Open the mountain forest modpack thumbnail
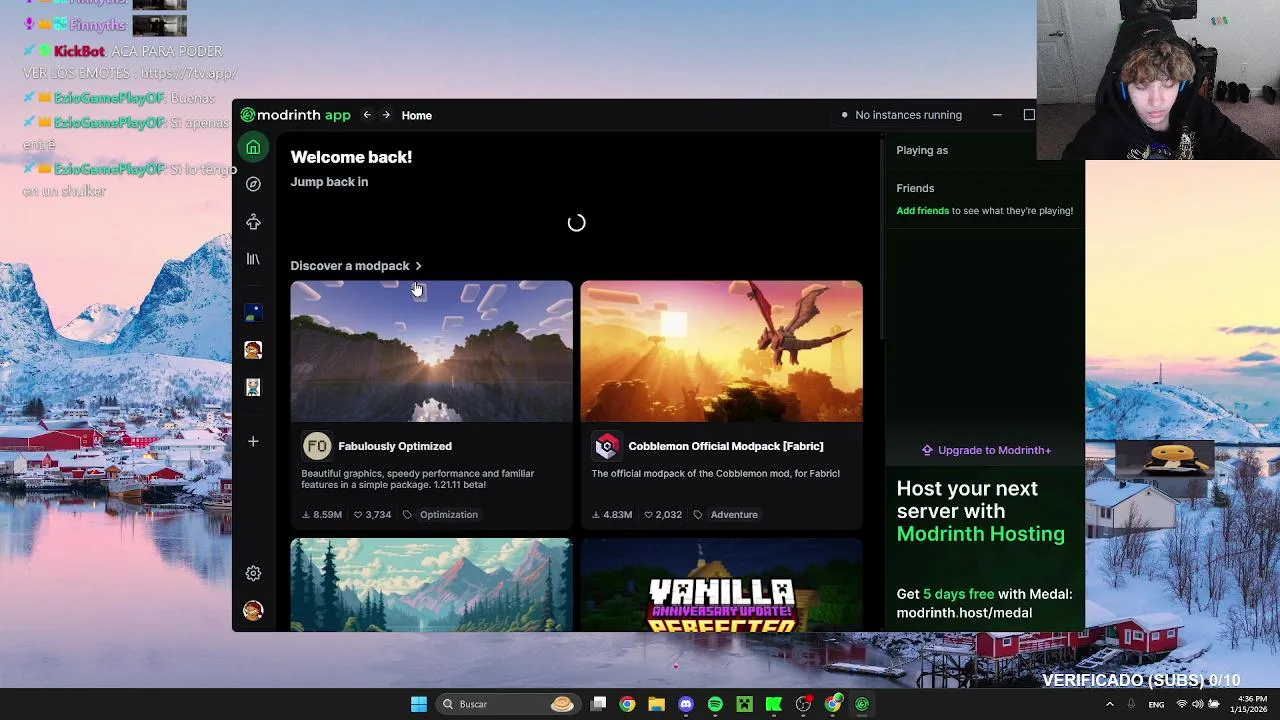 (432, 585)
